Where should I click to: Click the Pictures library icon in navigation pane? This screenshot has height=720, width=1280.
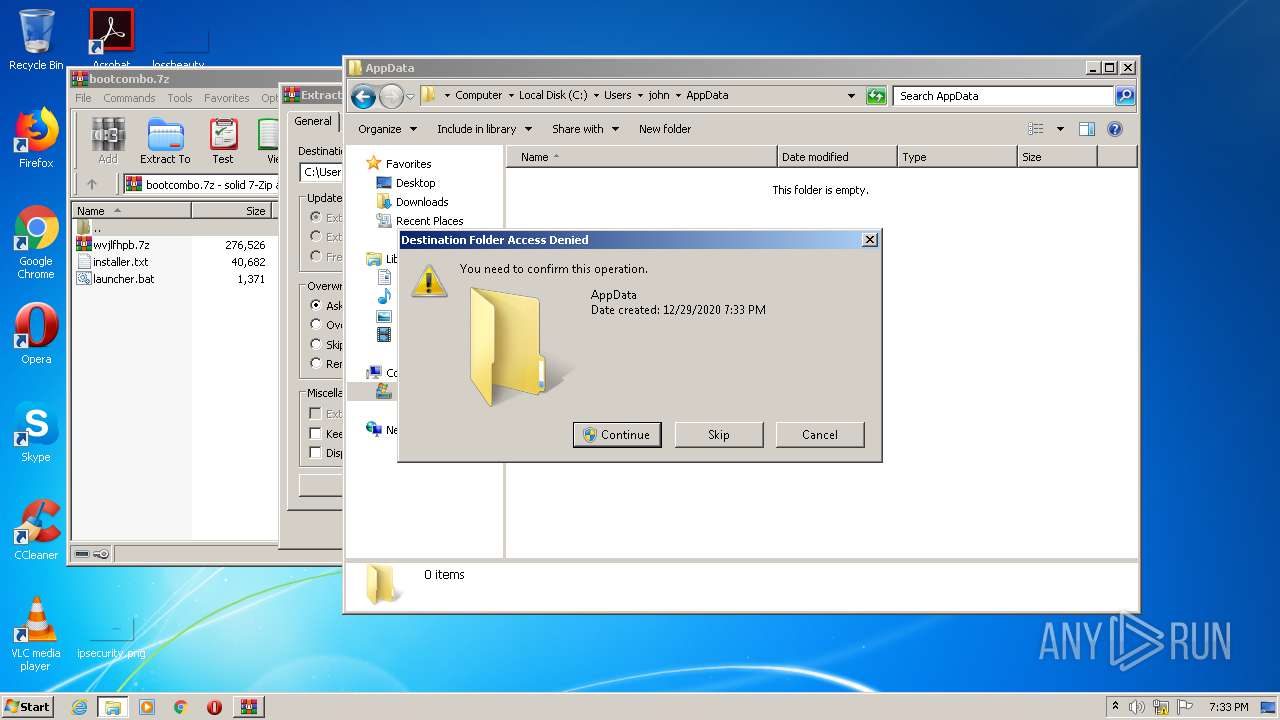click(x=384, y=316)
